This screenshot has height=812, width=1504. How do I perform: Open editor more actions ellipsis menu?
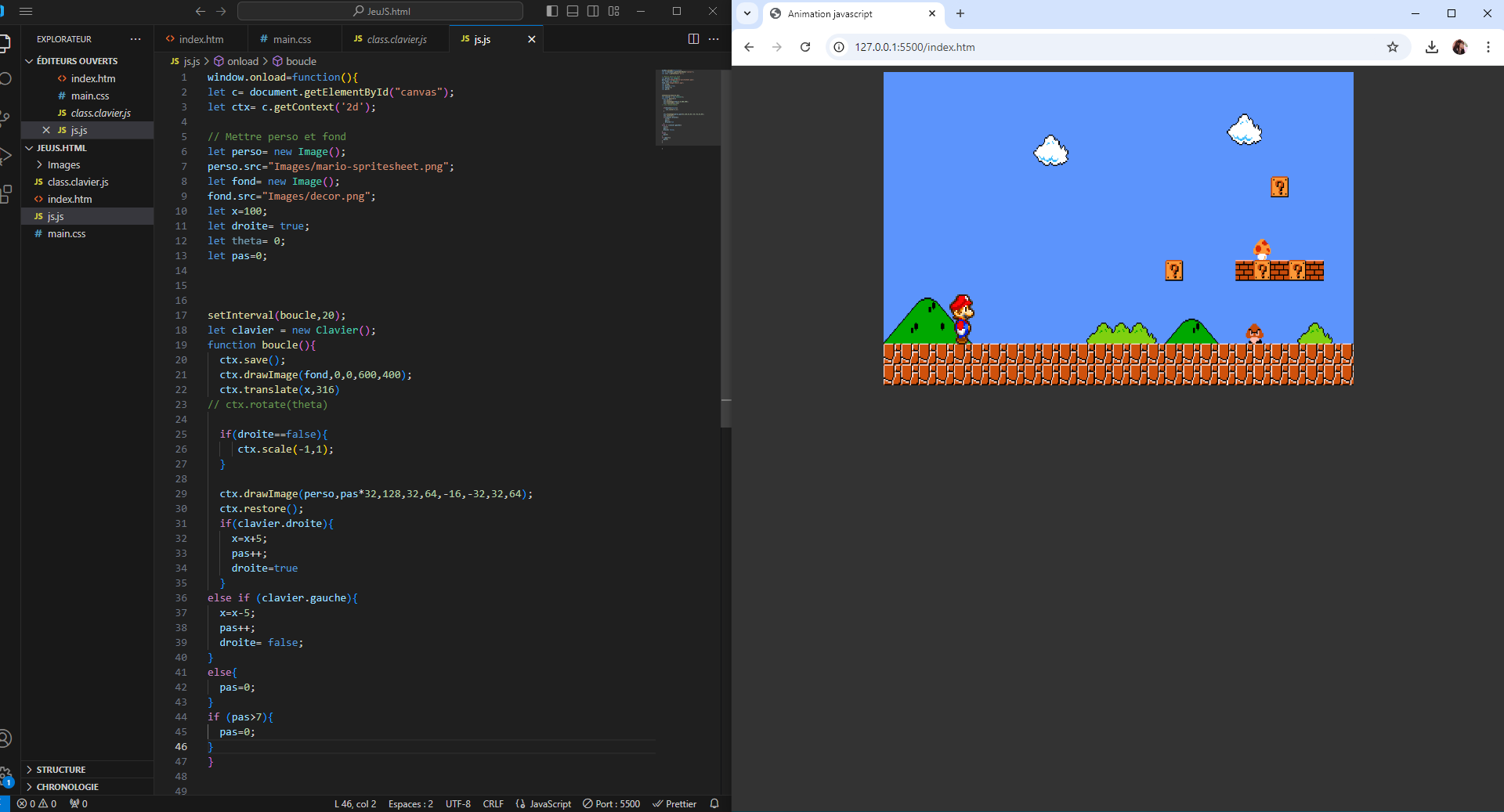tap(714, 39)
